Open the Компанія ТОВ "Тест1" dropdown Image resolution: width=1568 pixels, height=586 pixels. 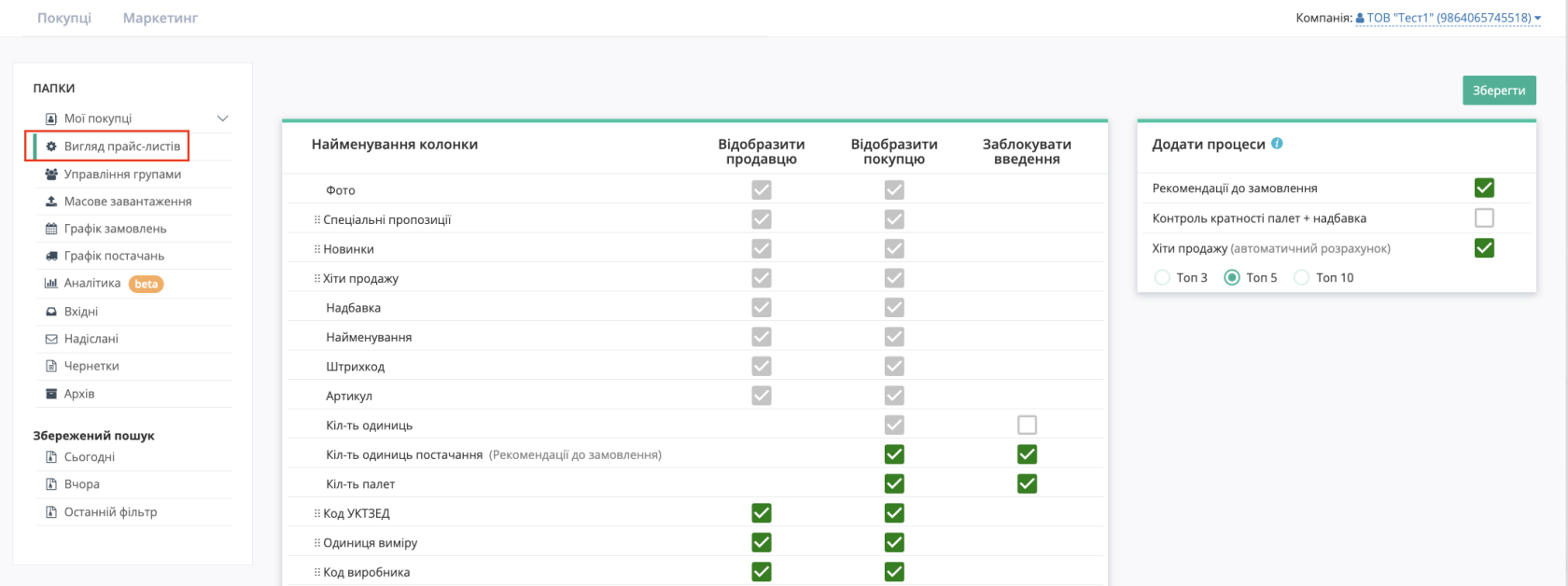pos(1448,18)
